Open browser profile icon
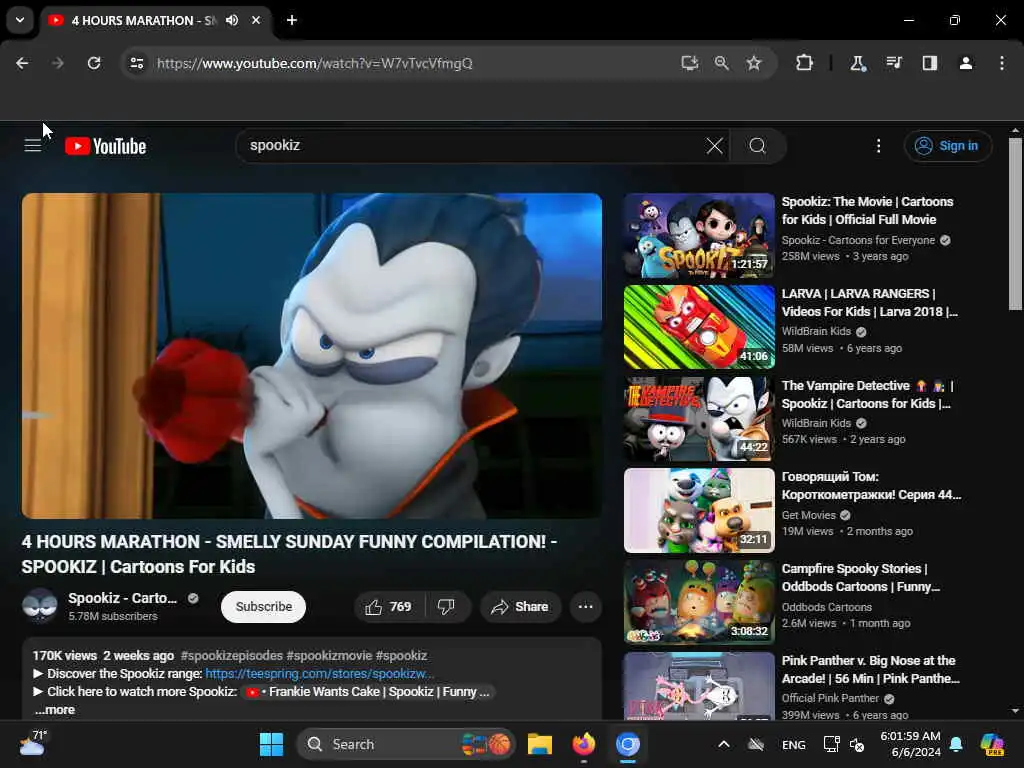Image resolution: width=1024 pixels, height=768 pixels. [966, 63]
